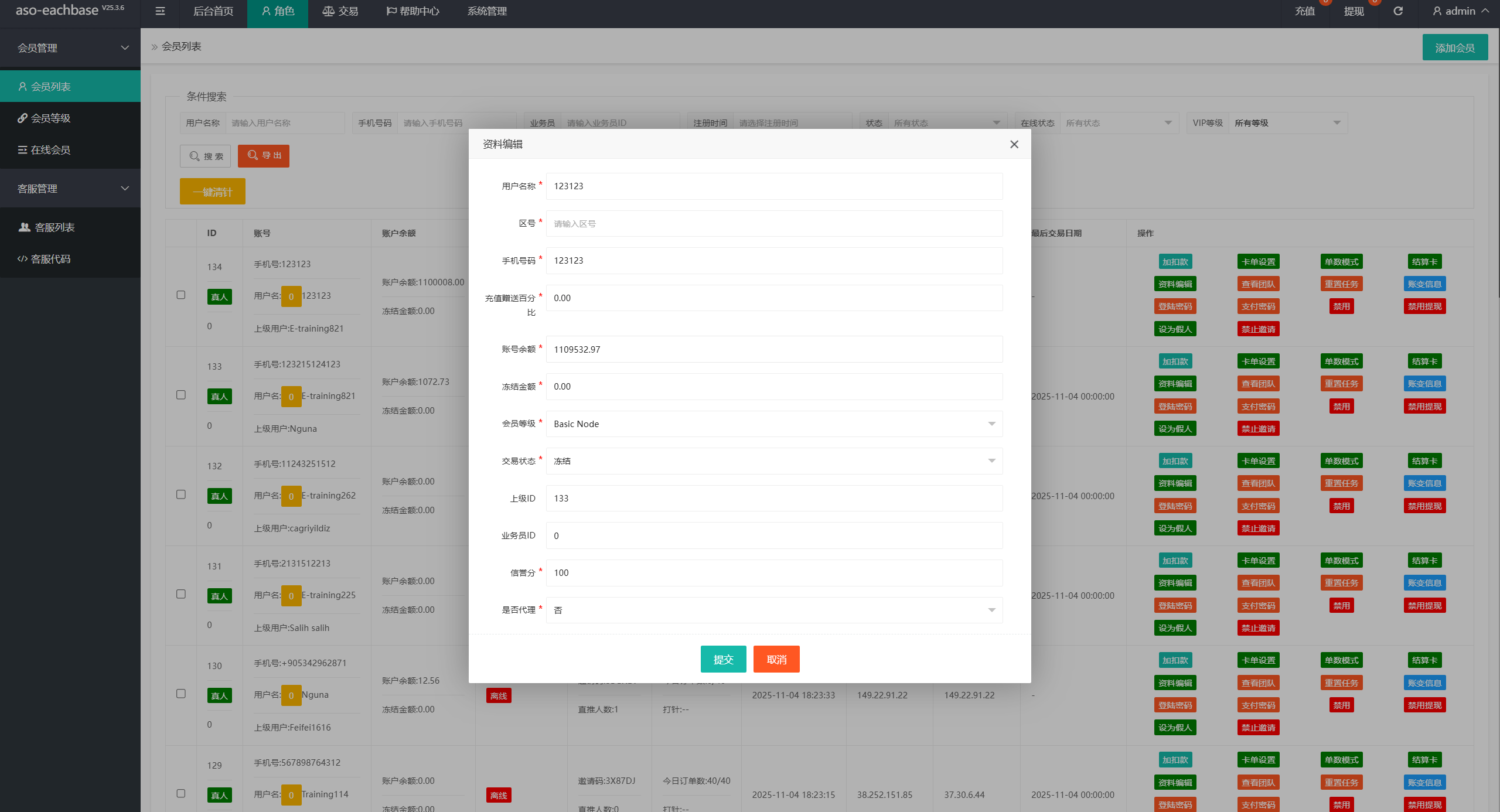Click the 搜索 button
The height and width of the screenshot is (812, 1500).
[206, 156]
